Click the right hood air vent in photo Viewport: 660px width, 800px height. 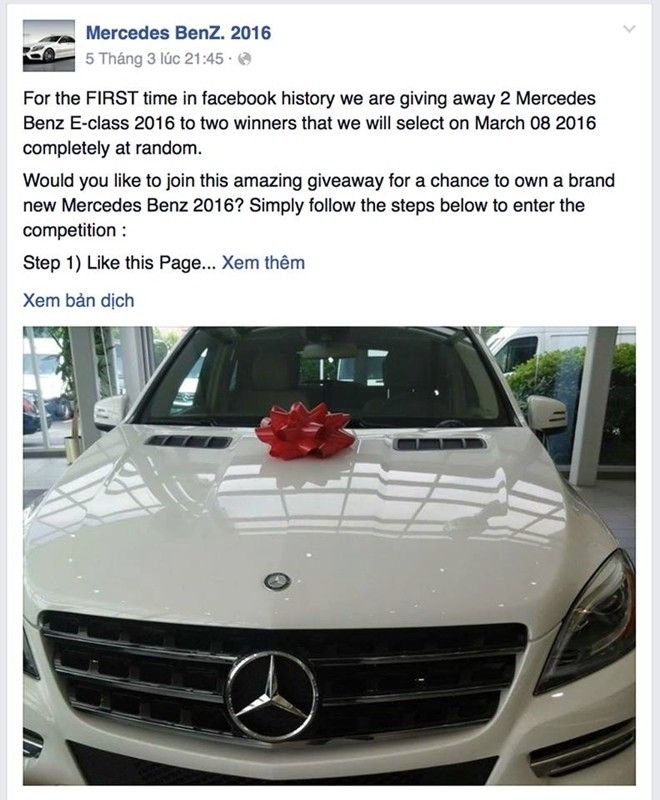pos(439,443)
